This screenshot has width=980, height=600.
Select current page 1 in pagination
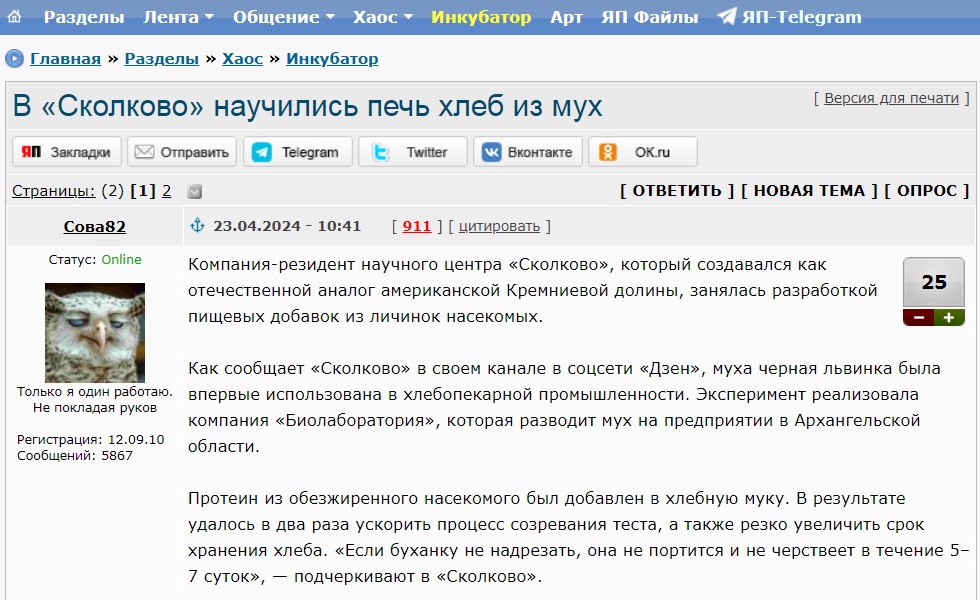(x=142, y=191)
